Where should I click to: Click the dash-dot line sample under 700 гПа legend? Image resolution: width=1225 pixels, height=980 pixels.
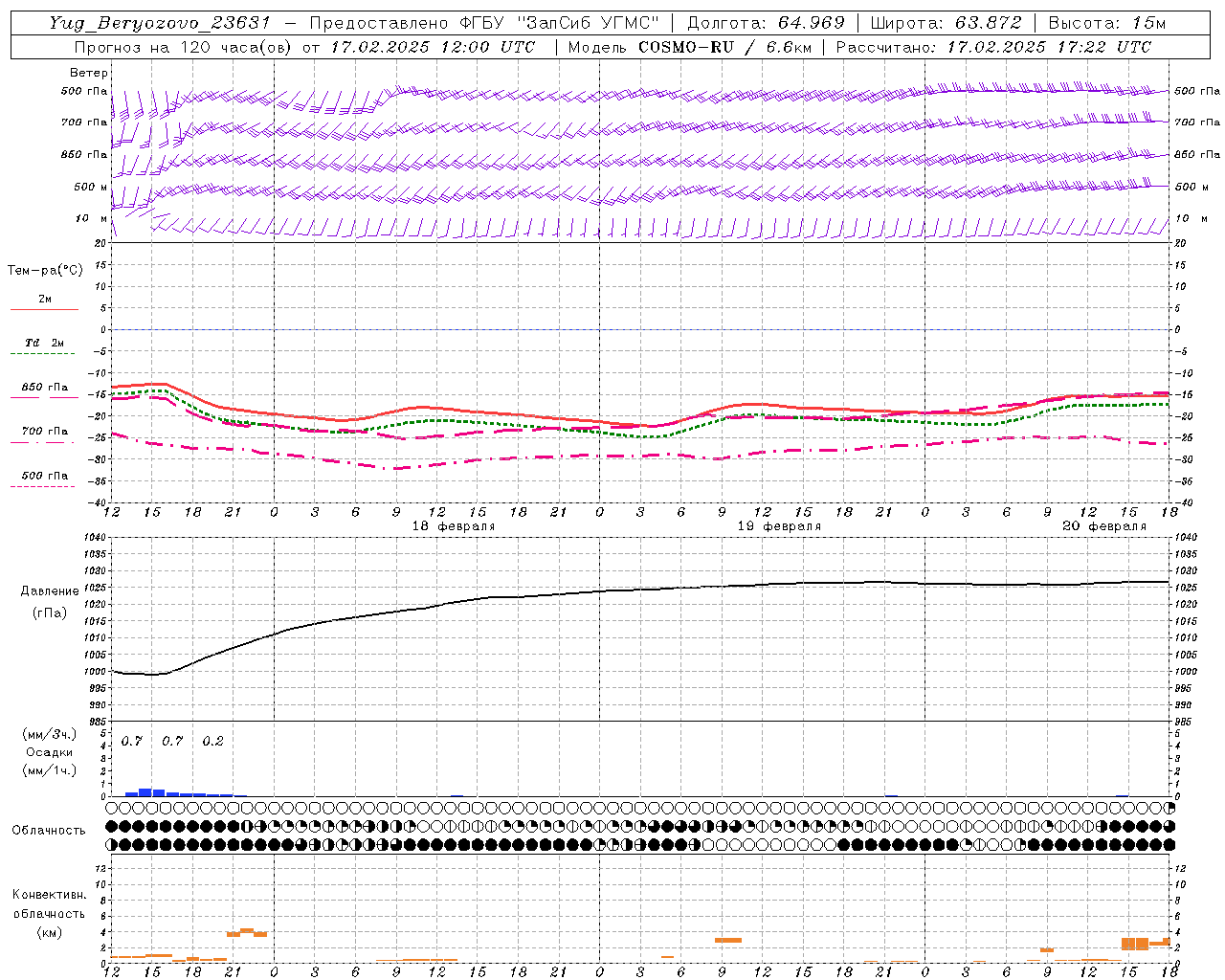tap(42, 443)
